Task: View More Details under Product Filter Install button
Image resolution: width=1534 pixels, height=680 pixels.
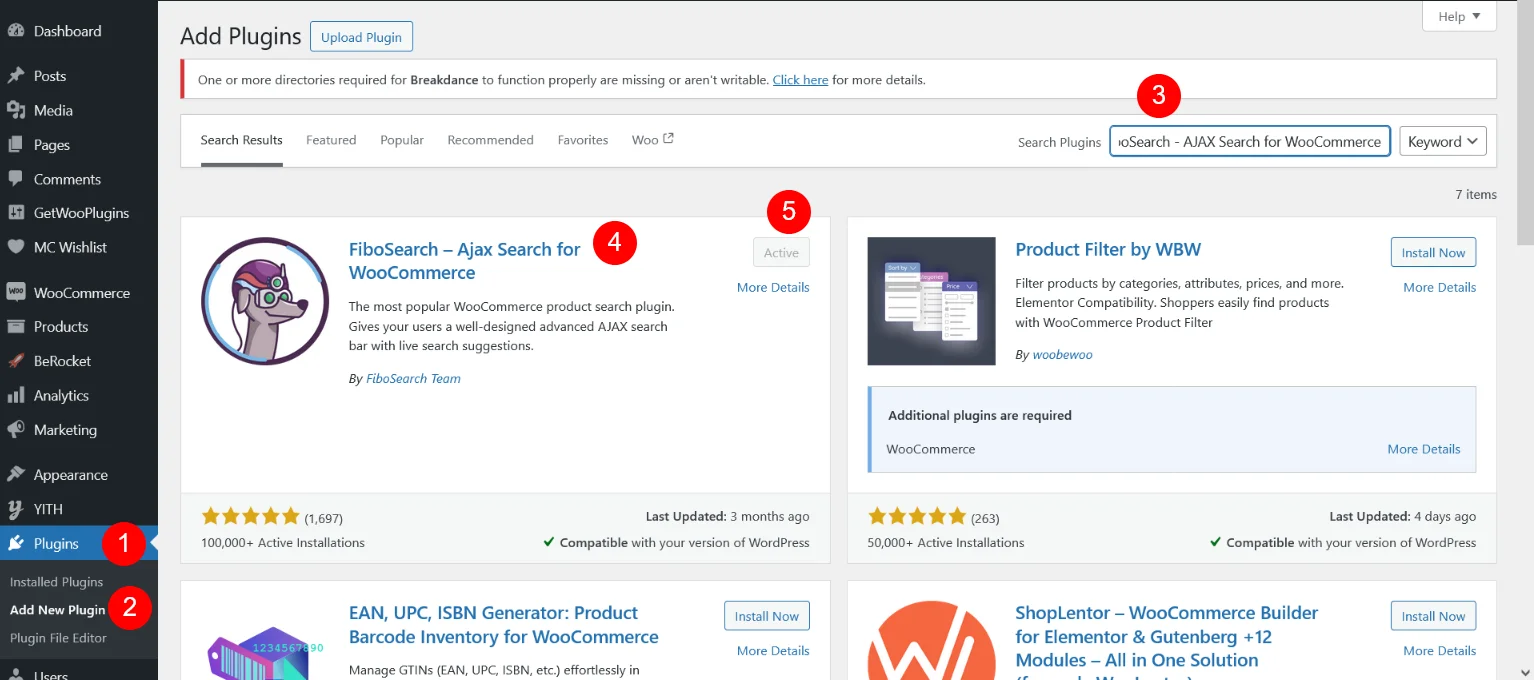Action: click(1439, 287)
